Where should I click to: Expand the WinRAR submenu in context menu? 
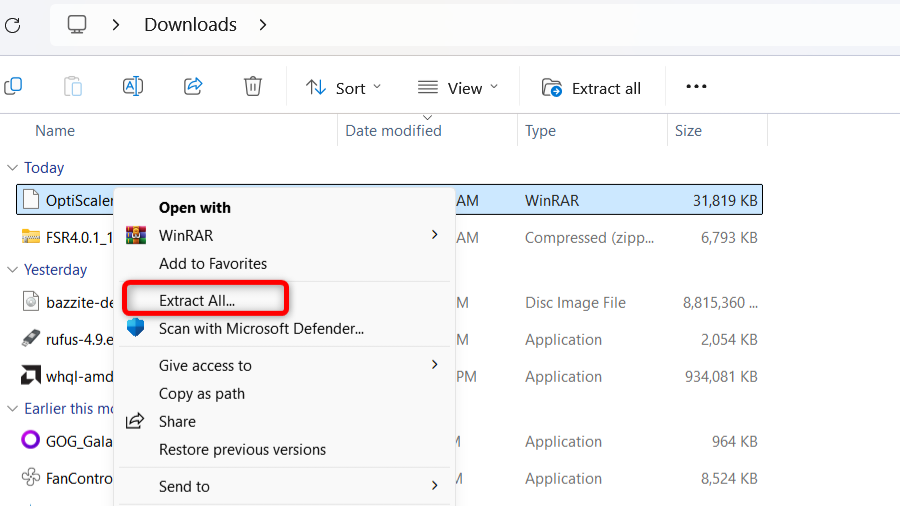click(435, 235)
